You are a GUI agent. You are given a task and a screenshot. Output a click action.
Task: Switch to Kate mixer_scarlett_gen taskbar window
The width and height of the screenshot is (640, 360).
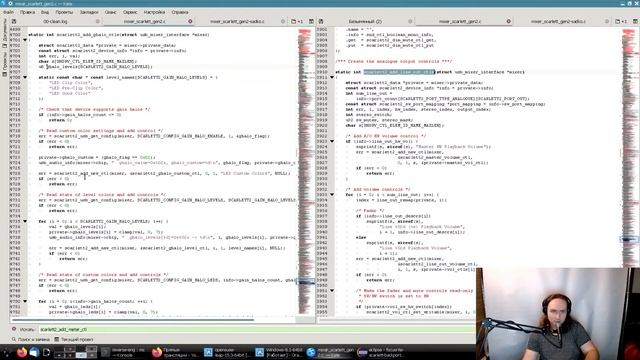pyautogui.click(x=330, y=352)
